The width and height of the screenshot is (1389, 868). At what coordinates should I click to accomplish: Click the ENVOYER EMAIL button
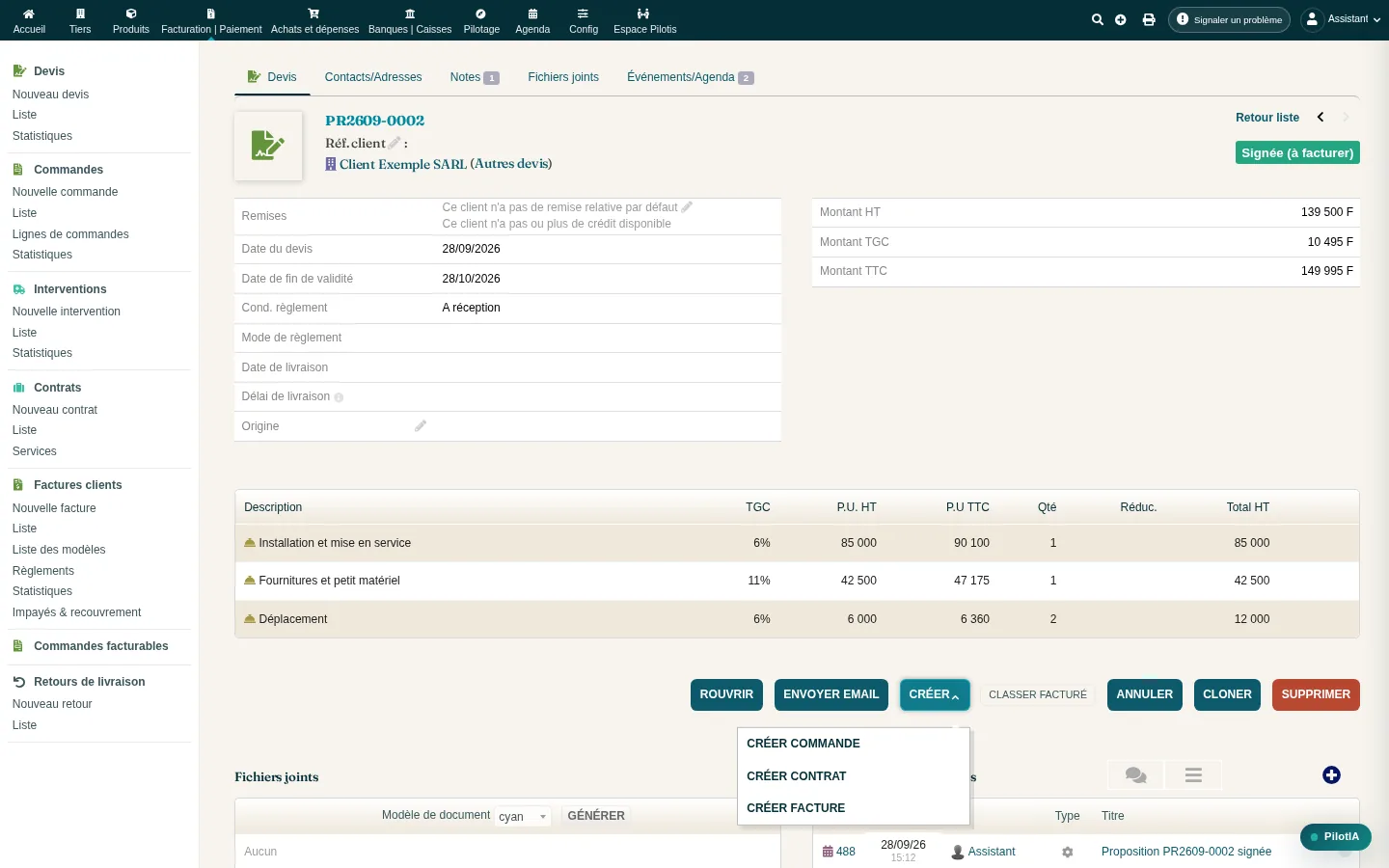(x=831, y=694)
